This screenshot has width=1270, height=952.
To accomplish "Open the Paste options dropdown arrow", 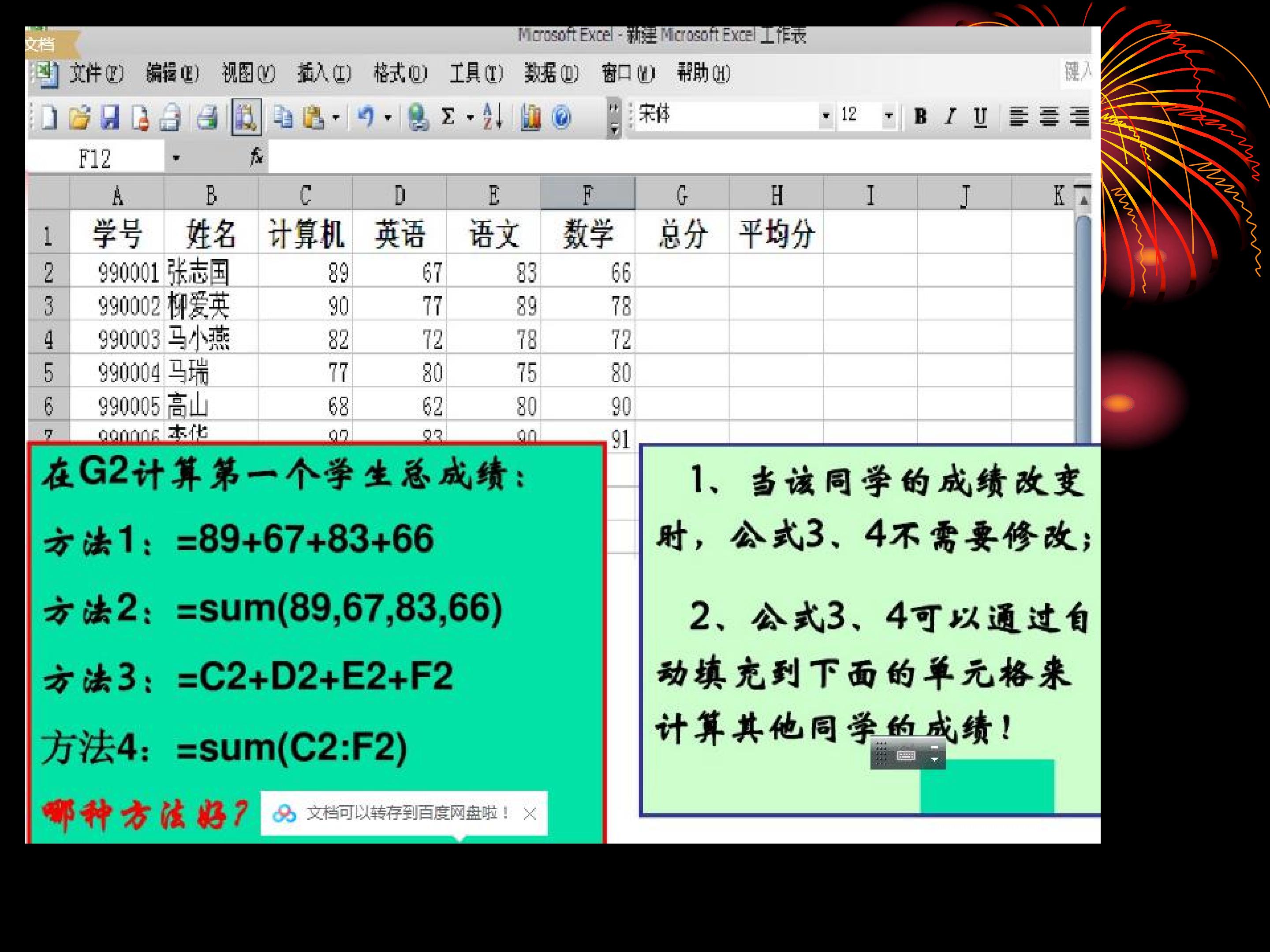I will click(336, 118).
